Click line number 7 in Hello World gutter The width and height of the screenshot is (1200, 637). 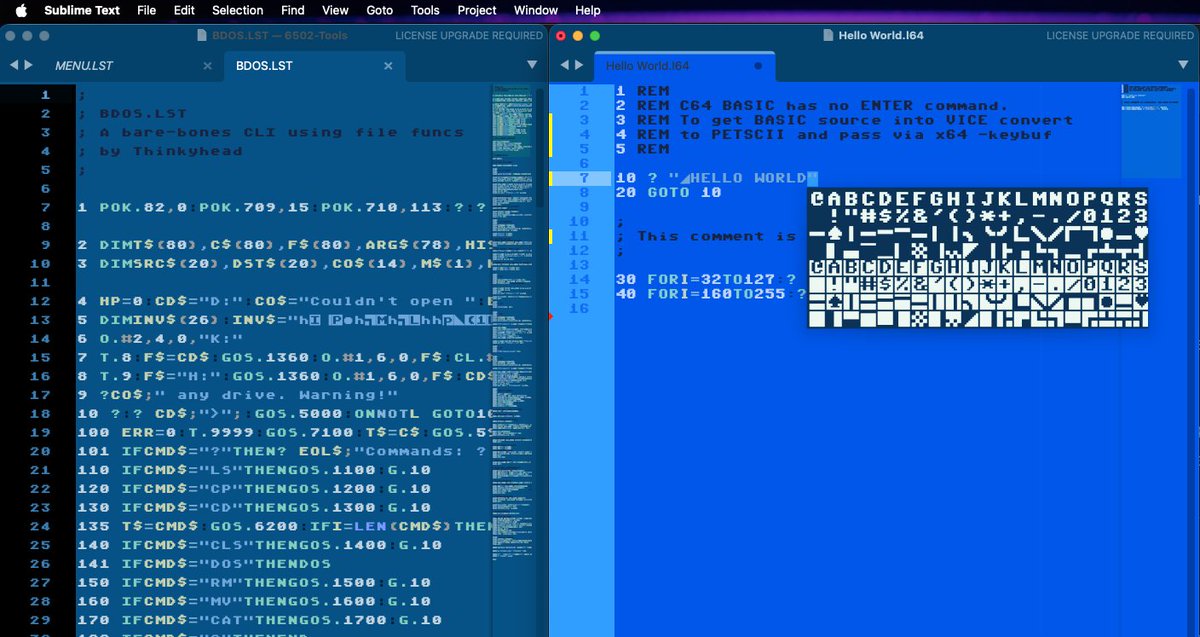tap(585, 177)
